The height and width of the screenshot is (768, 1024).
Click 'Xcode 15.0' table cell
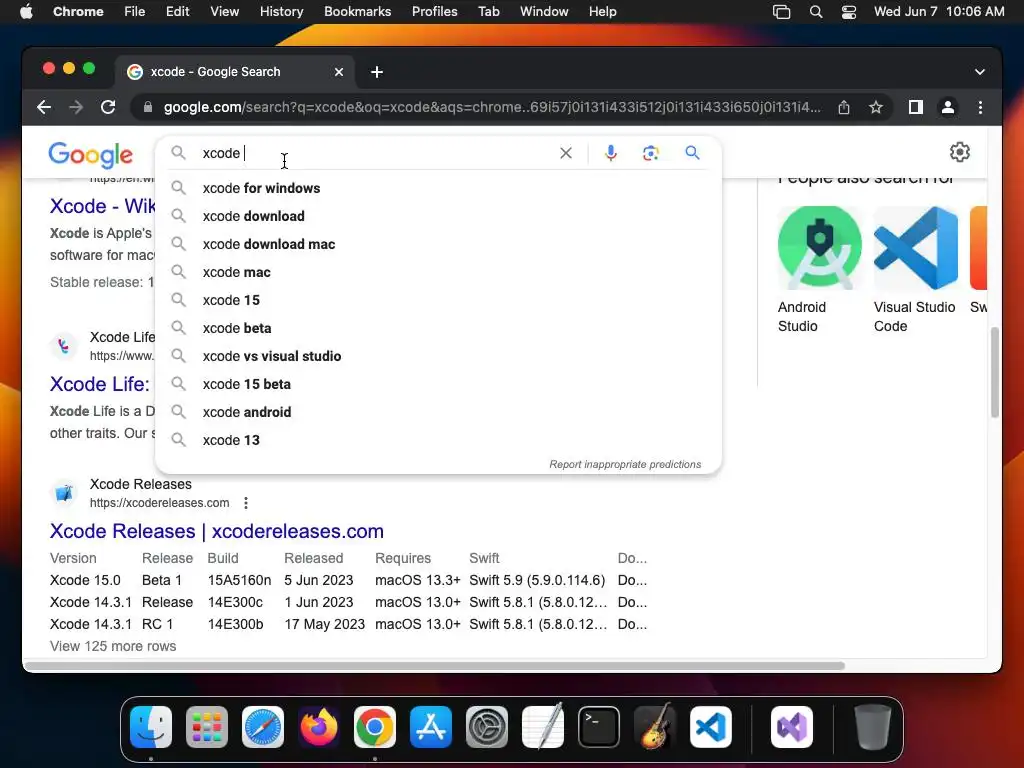click(85, 581)
